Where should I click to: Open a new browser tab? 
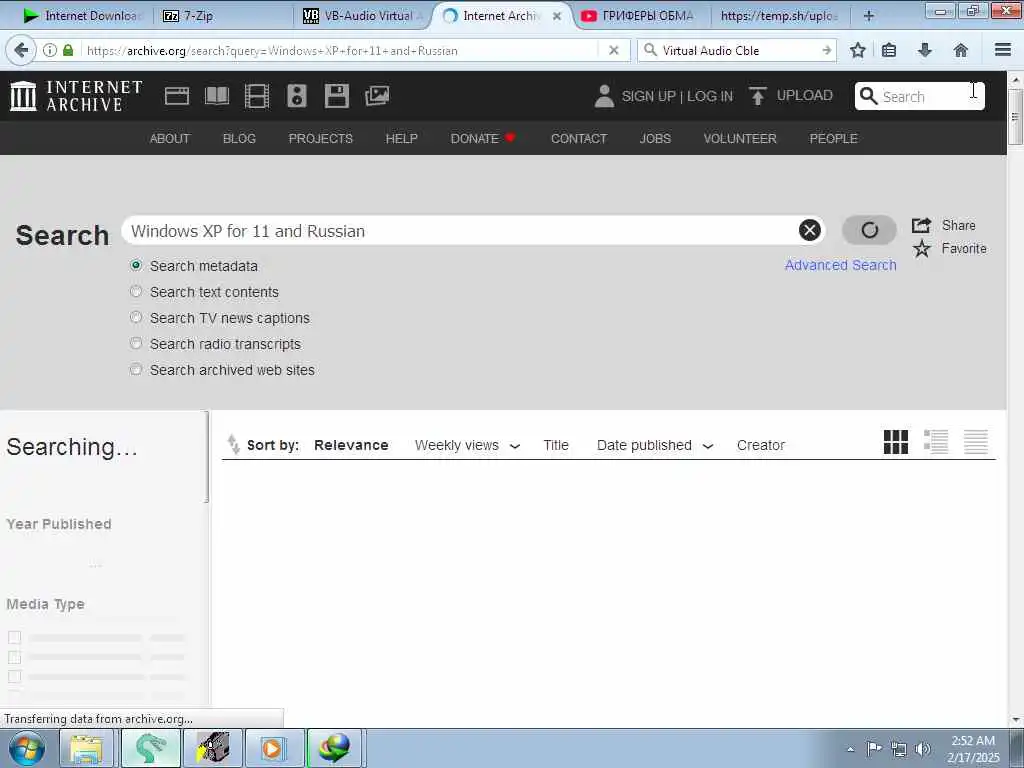point(869,16)
